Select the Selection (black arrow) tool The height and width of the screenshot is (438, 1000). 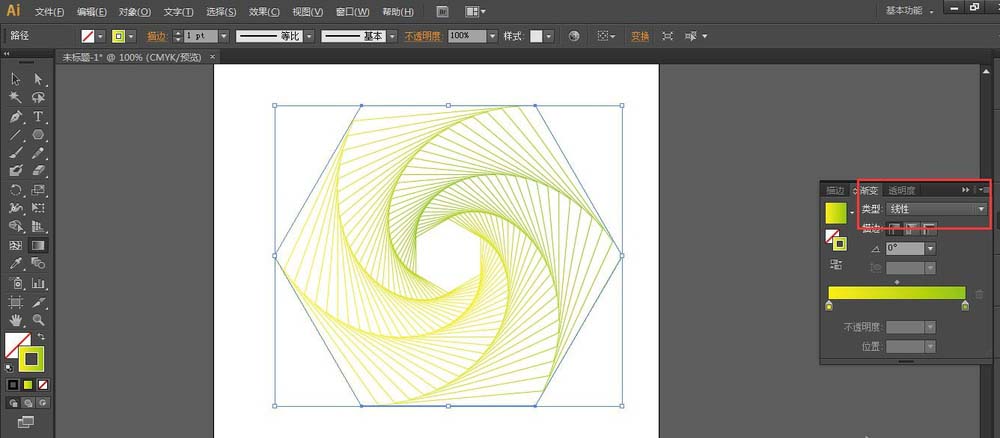click(16, 79)
